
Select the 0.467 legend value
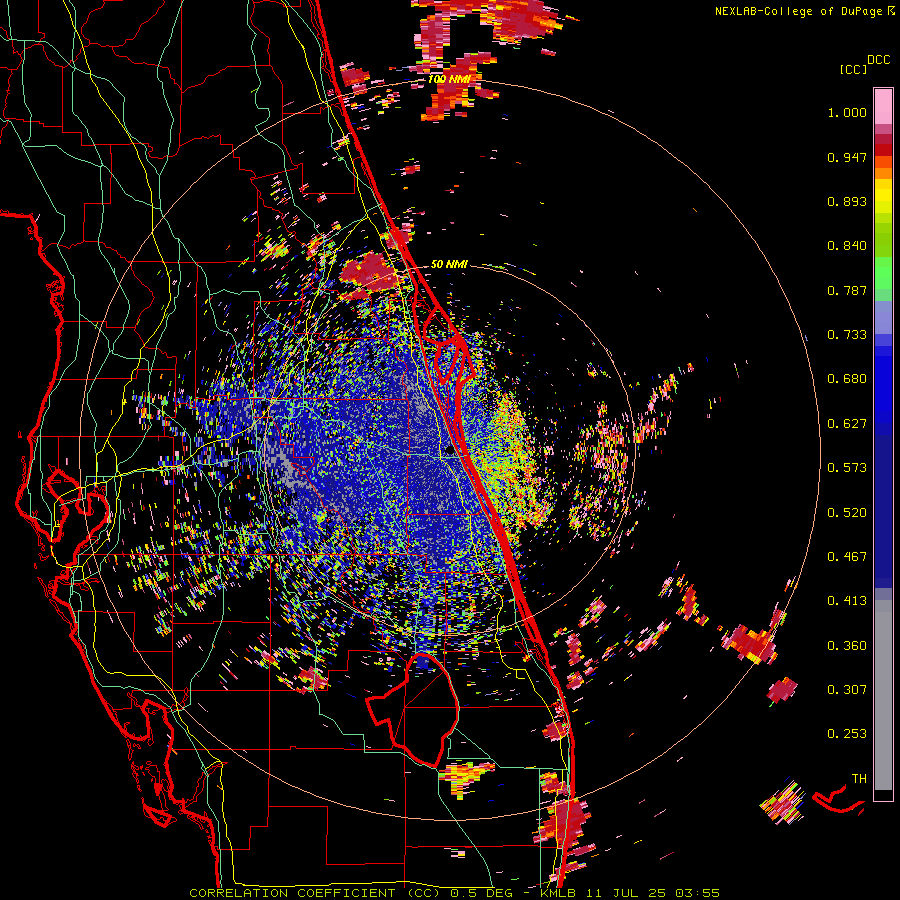coord(847,557)
